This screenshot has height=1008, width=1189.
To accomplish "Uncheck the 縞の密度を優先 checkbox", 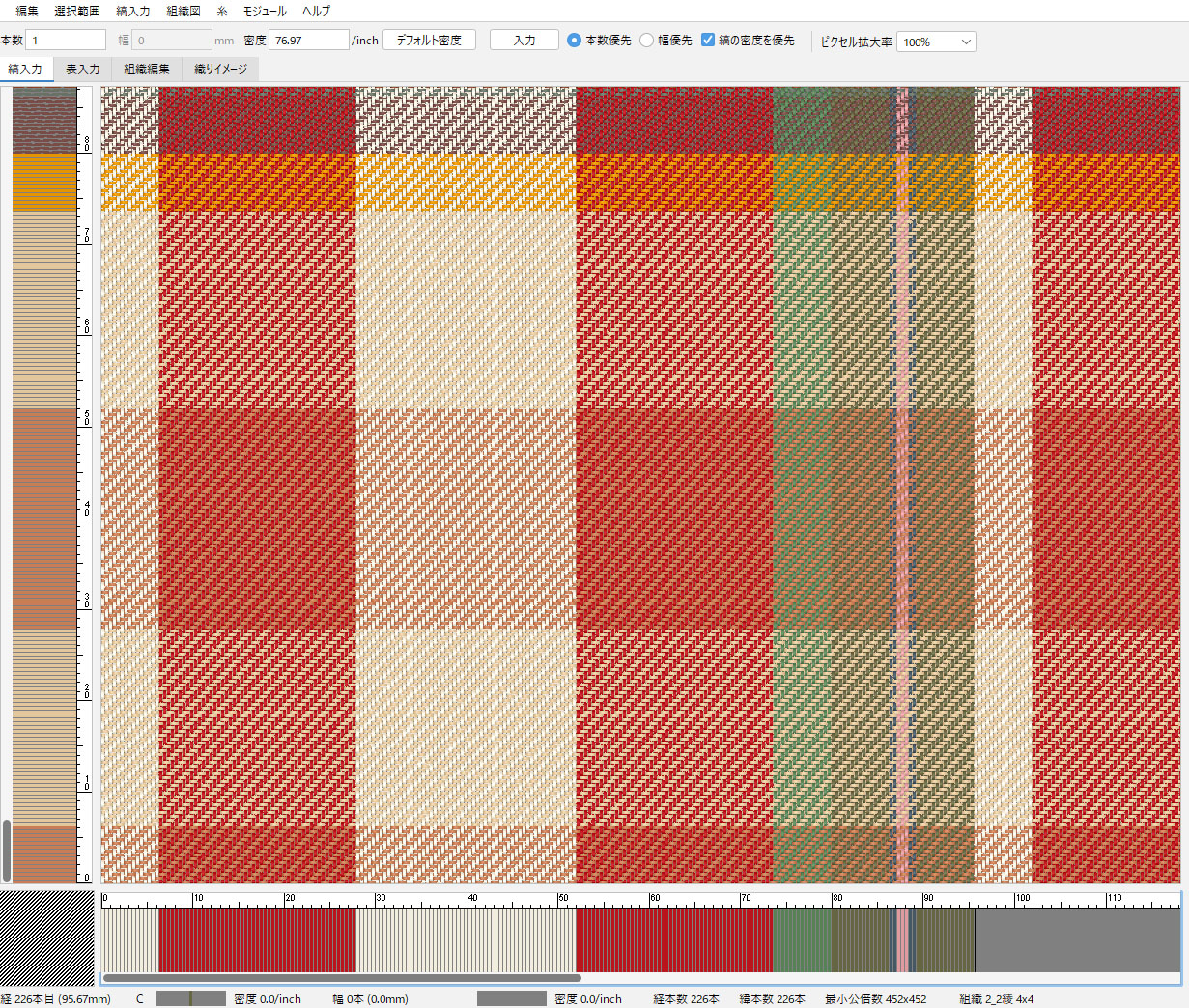I will [x=708, y=40].
